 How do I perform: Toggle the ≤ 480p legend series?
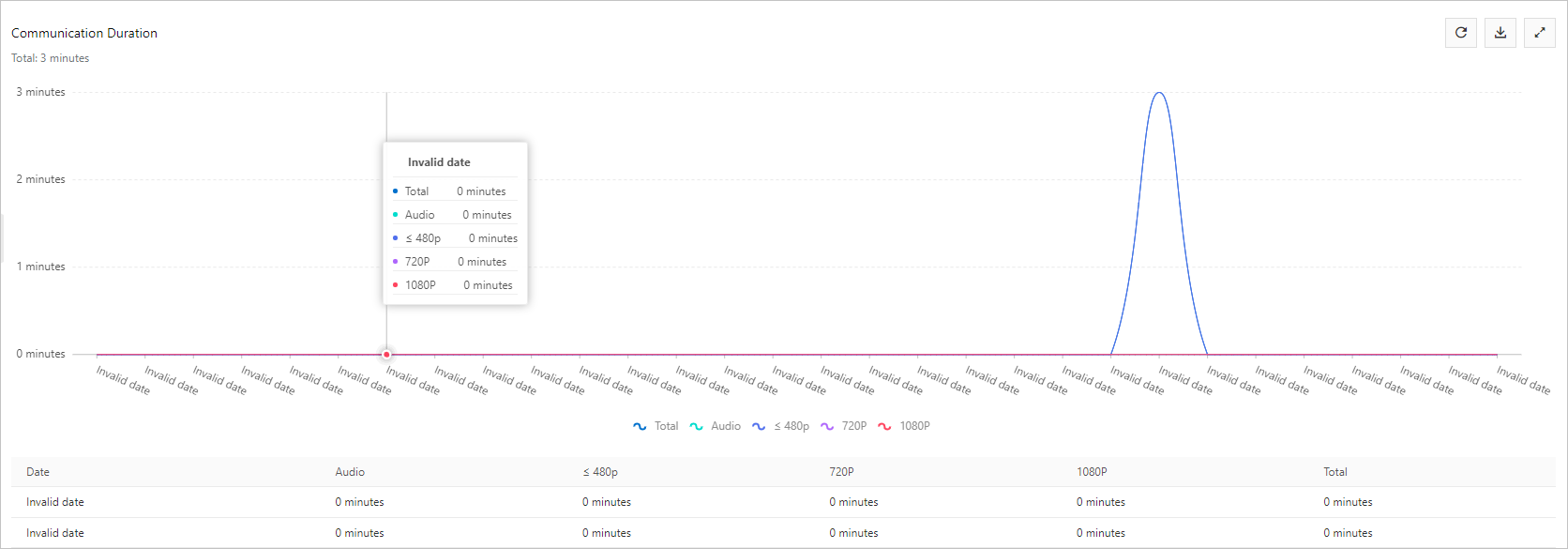[x=780, y=426]
